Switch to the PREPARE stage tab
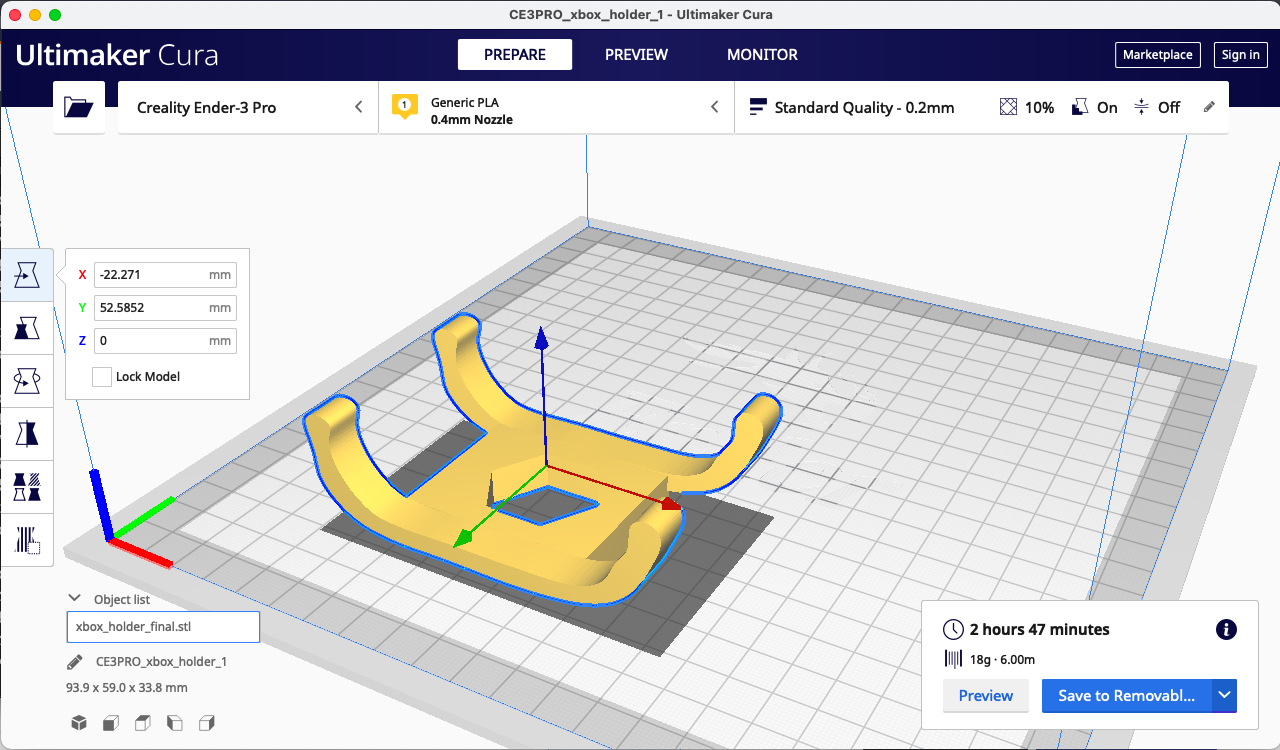Screen dimensions: 1280x750 tap(515, 55)
